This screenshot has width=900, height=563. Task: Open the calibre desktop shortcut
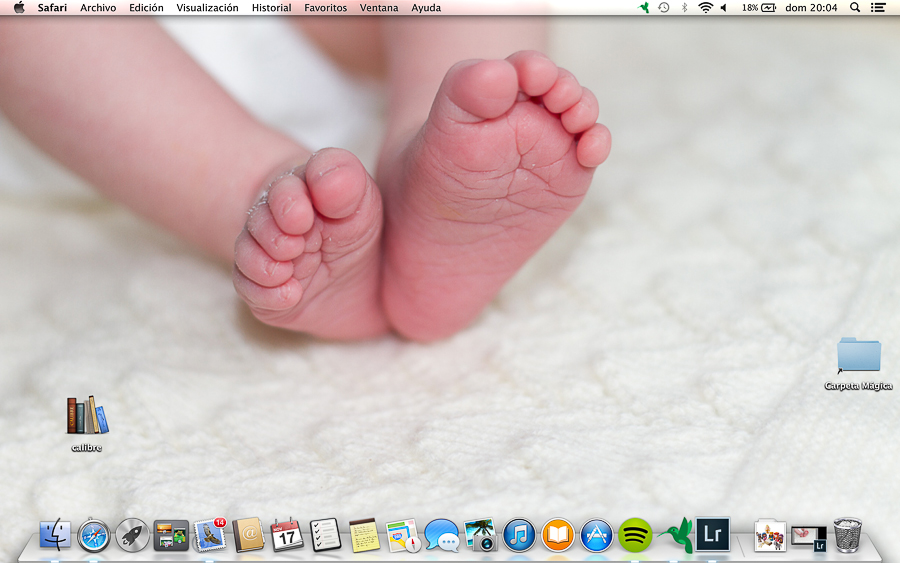pyautogui.click(x=87, y=415)
